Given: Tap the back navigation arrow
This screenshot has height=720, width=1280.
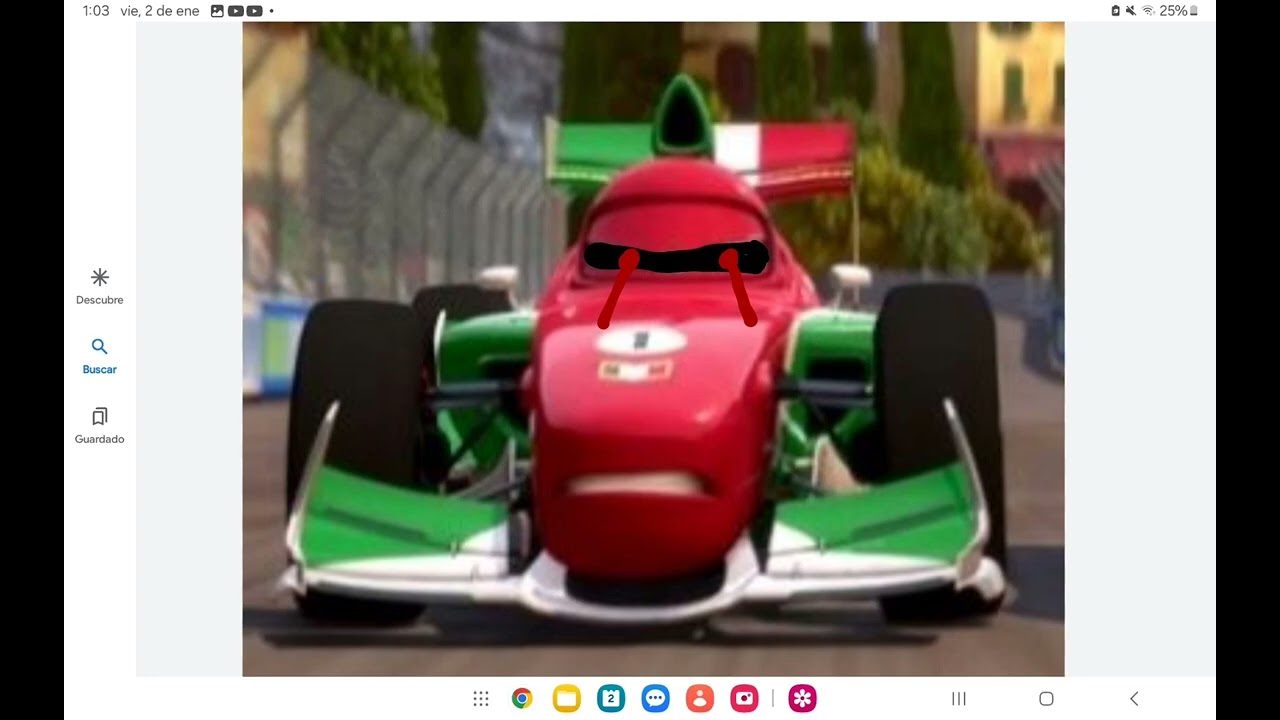Looking at the screenshot, I should click(1134, 699).
